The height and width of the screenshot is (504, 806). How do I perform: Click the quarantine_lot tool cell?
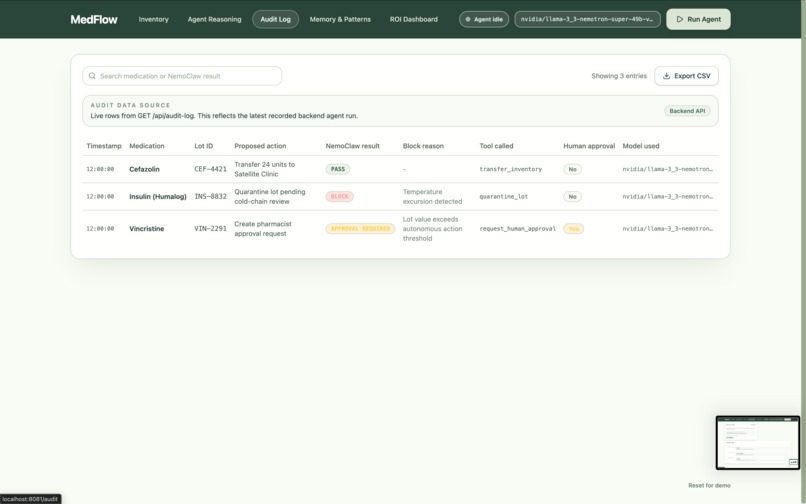[504, 196]
